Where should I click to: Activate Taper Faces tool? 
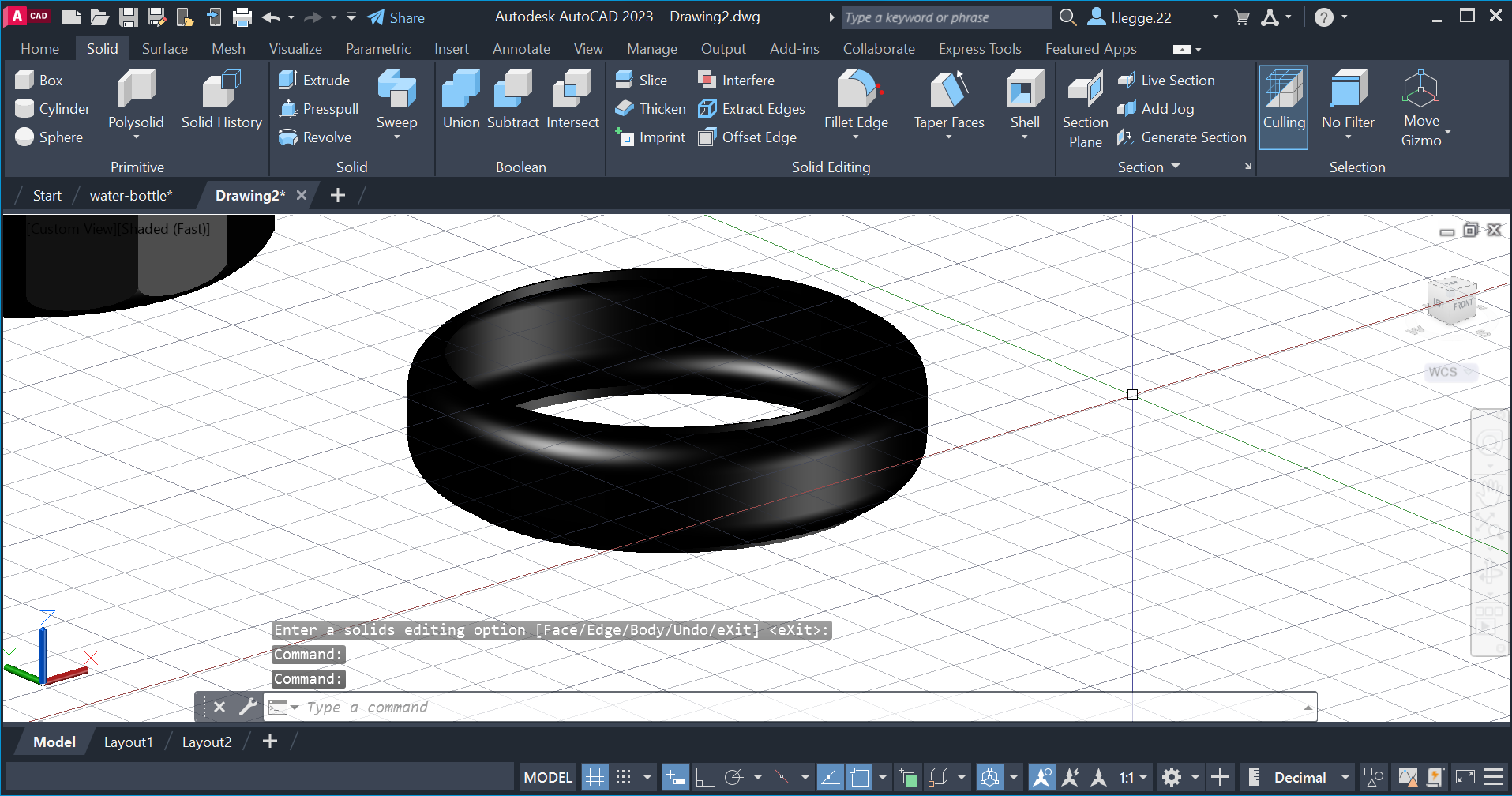pos(949,99)
